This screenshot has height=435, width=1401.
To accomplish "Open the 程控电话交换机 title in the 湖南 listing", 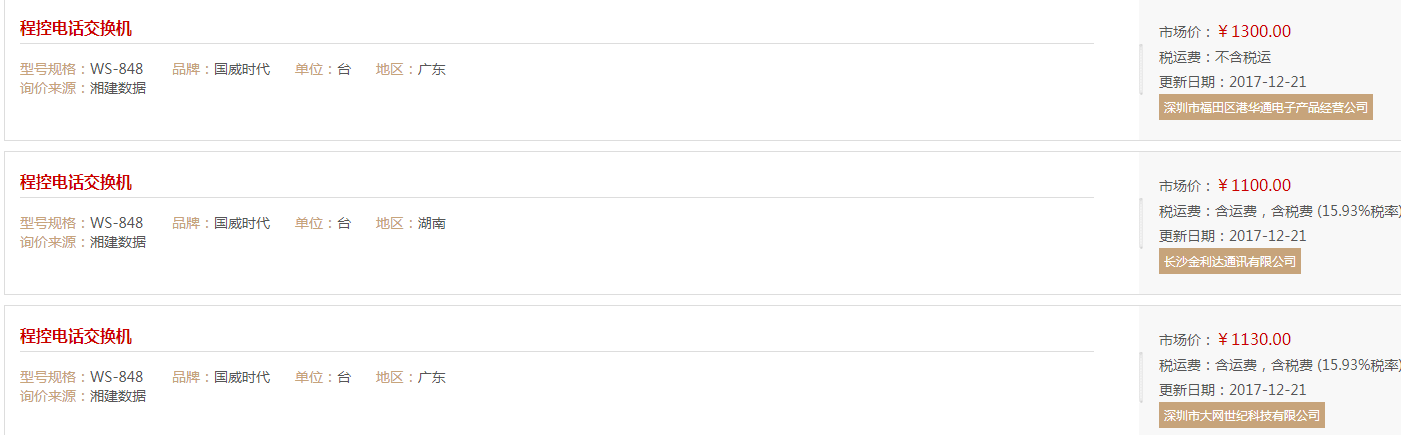I will pos(76,182).
